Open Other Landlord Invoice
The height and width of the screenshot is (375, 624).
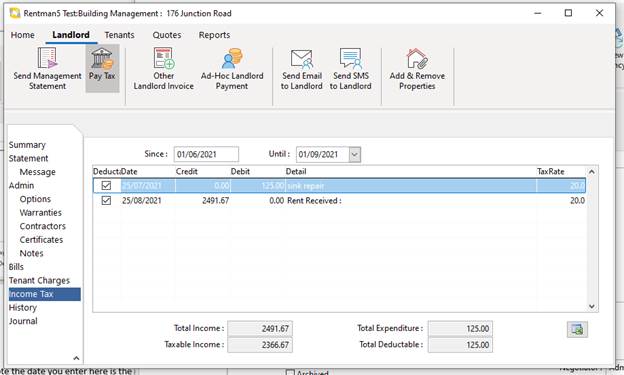pos(164,69)
